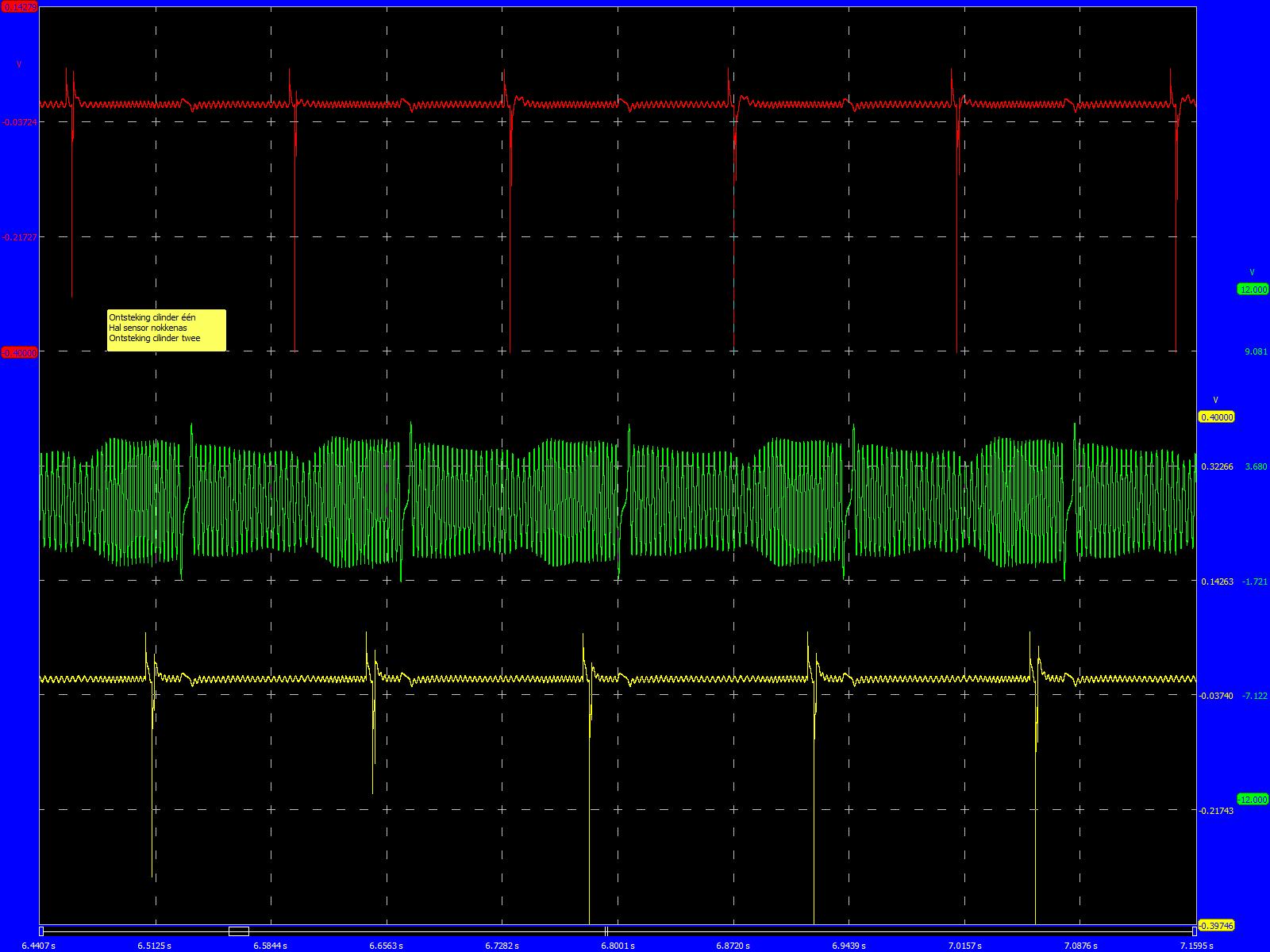
Task: Click the red 0.14279 upper range label
Action: (20, 6)
